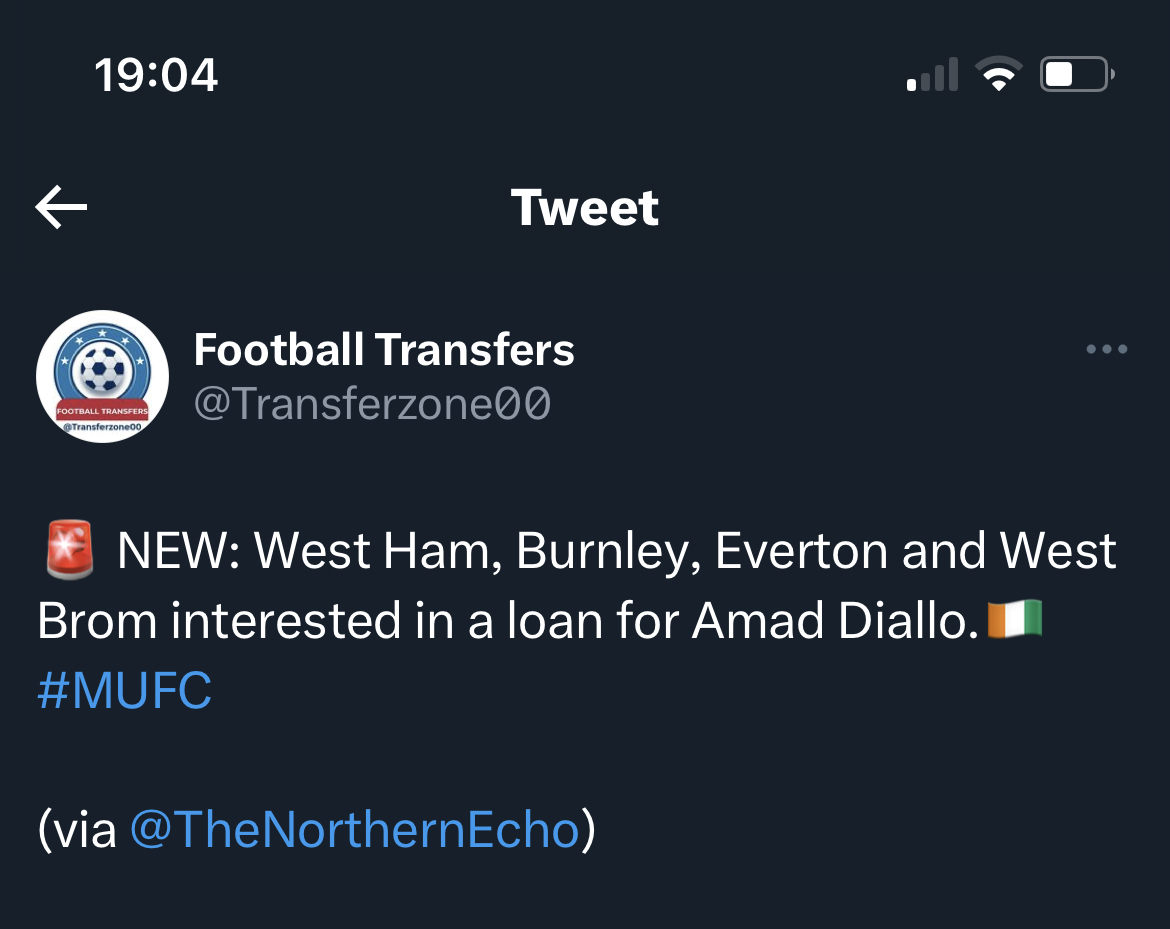Screen dimensions: 1170x929
Task: Tap the Football Transfers display name
Action: [384, 350]
